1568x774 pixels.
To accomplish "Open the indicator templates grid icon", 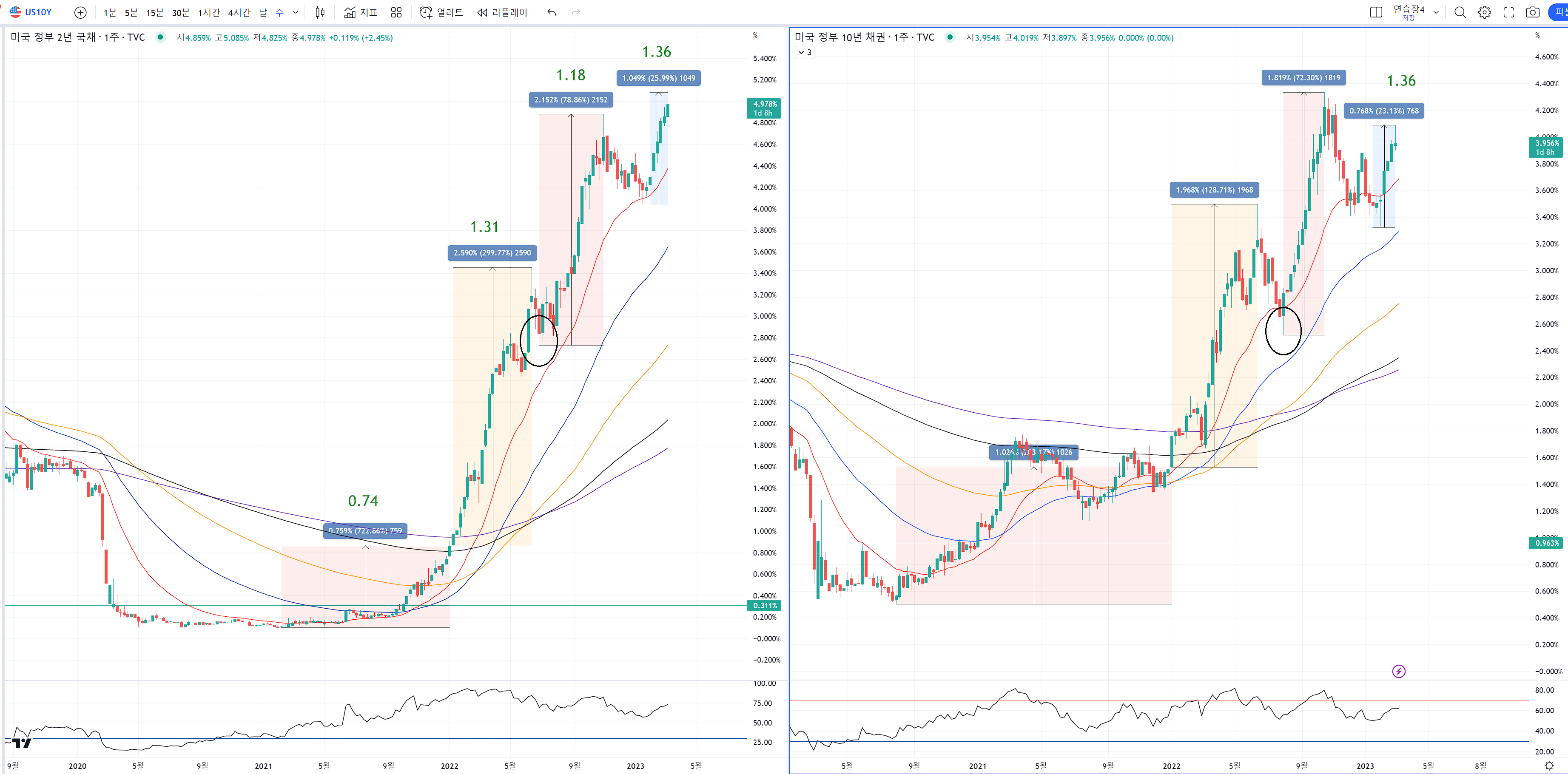I will coord(396,12).
